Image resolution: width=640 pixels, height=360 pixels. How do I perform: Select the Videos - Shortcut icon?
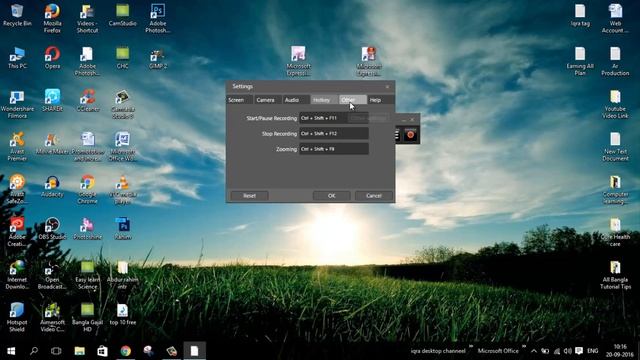click(87, 19)
